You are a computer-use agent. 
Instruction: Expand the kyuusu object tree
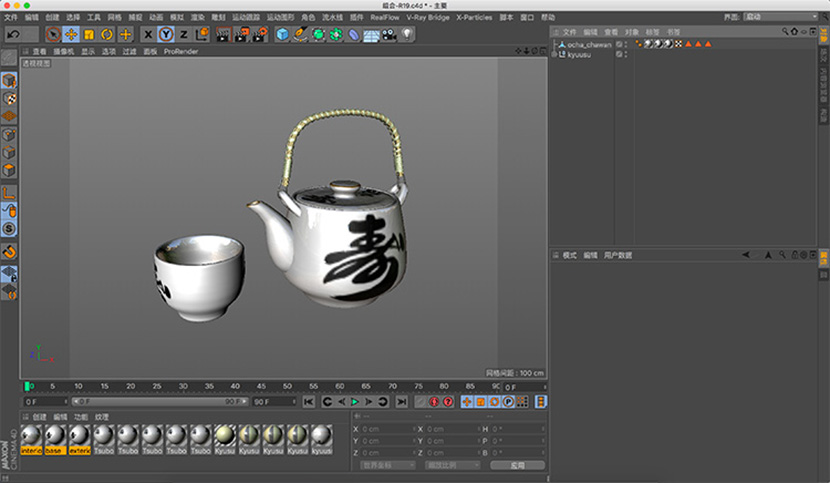[x=555, y=54]
